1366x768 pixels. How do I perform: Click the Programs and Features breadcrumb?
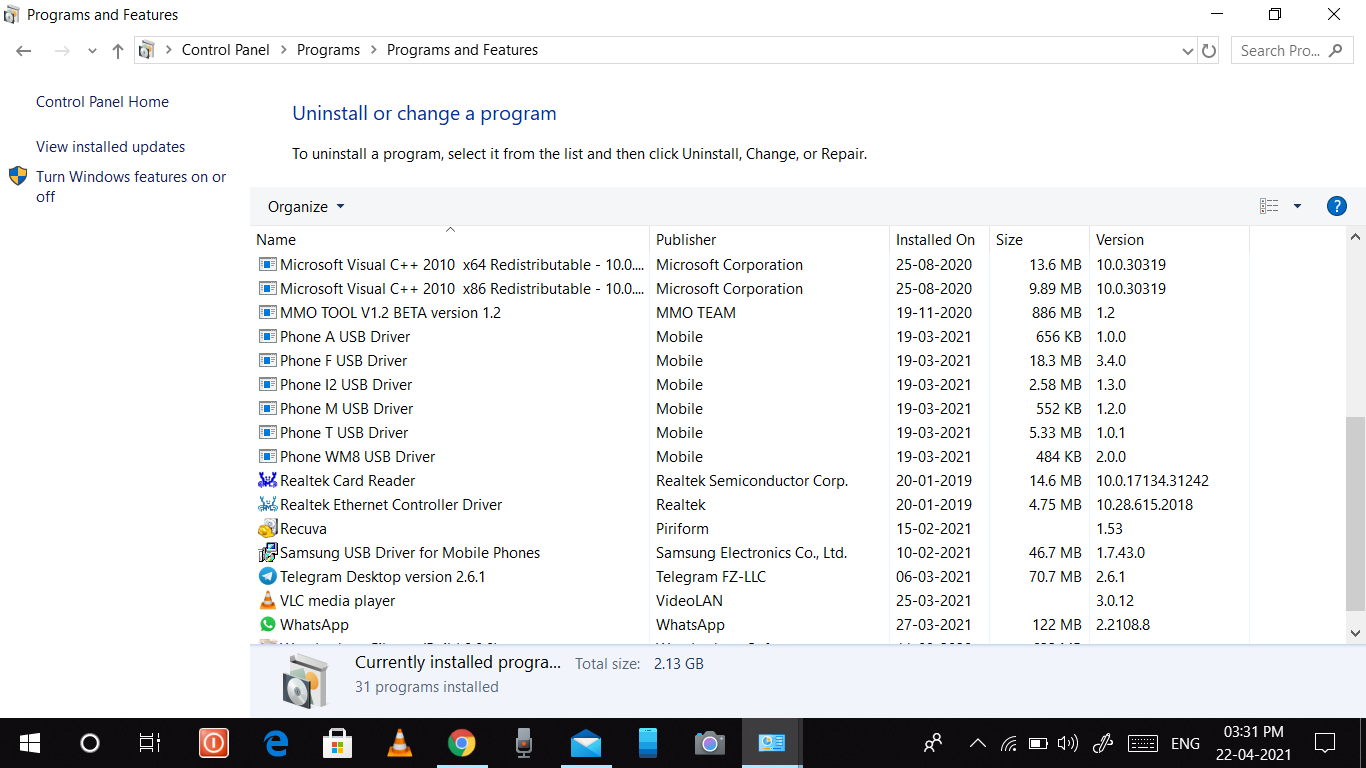(x=462, y=50)
